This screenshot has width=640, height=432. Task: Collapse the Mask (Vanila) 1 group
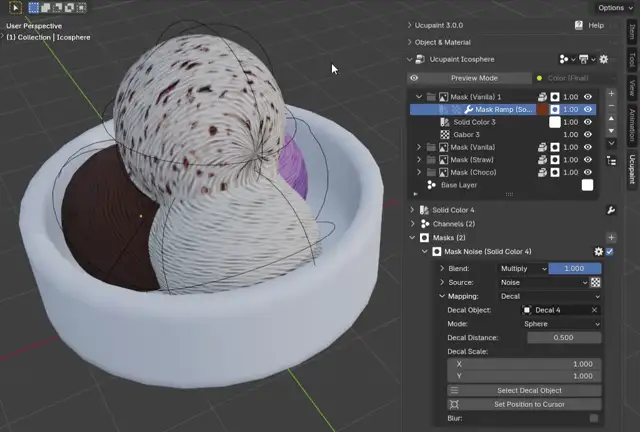coord(419,97)
